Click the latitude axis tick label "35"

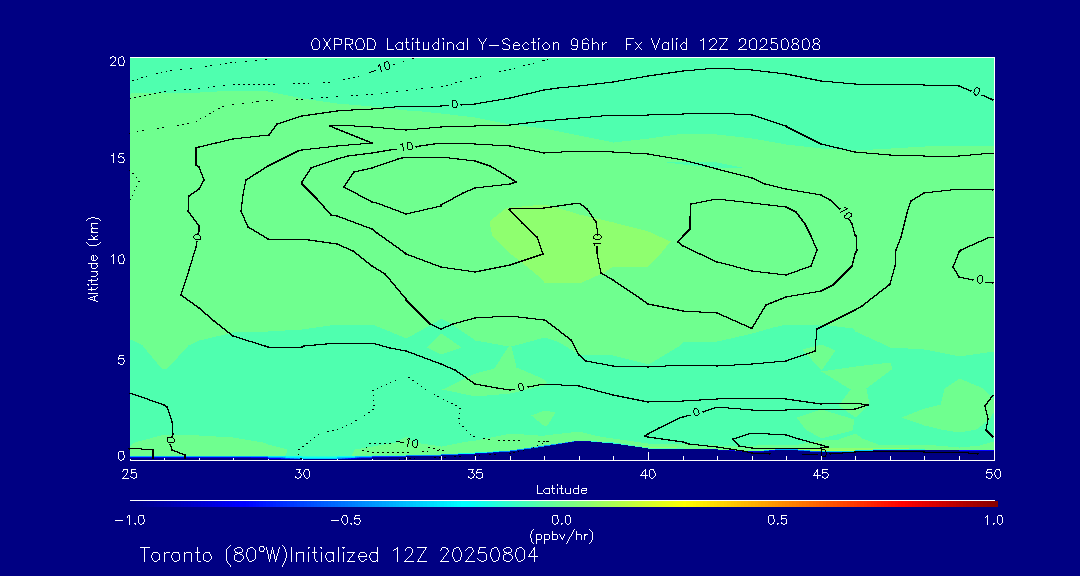(475, 474)
